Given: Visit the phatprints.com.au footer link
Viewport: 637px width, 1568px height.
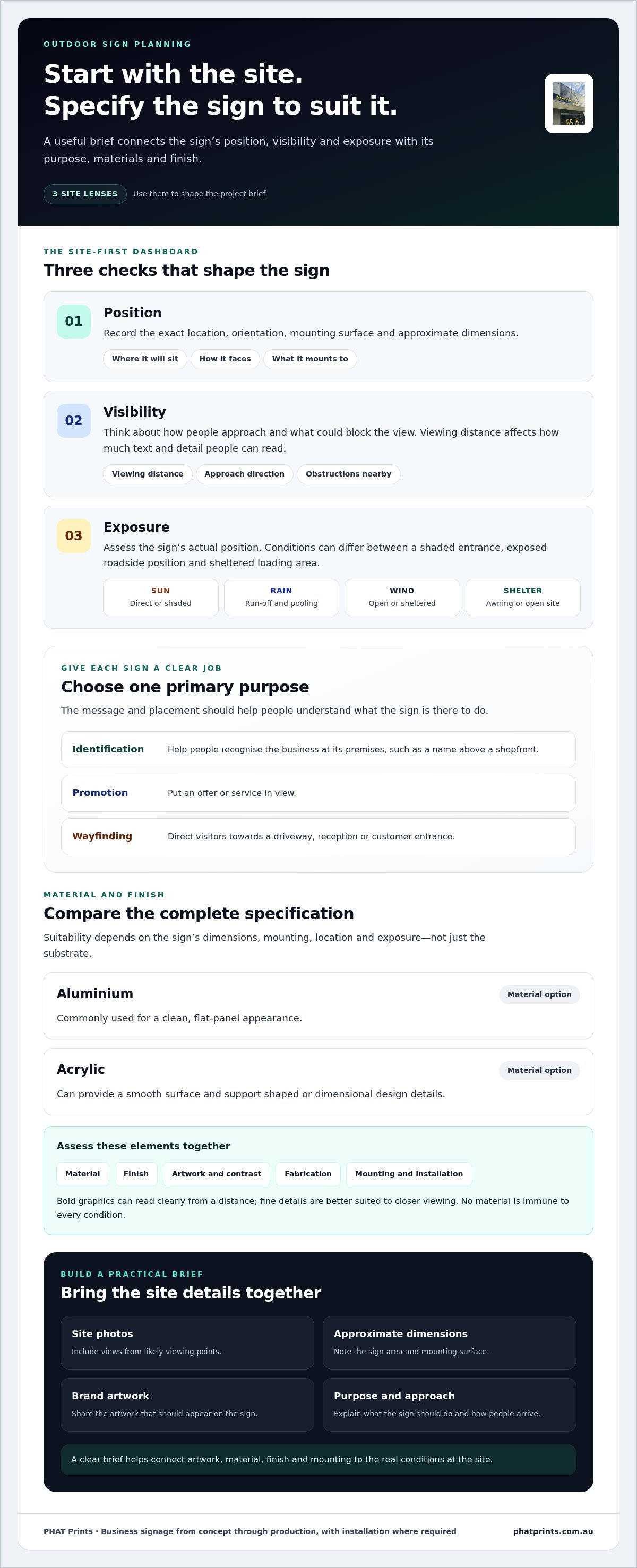Looking at the screenshot, I should pyautogui.click(x=553, y=1531).
